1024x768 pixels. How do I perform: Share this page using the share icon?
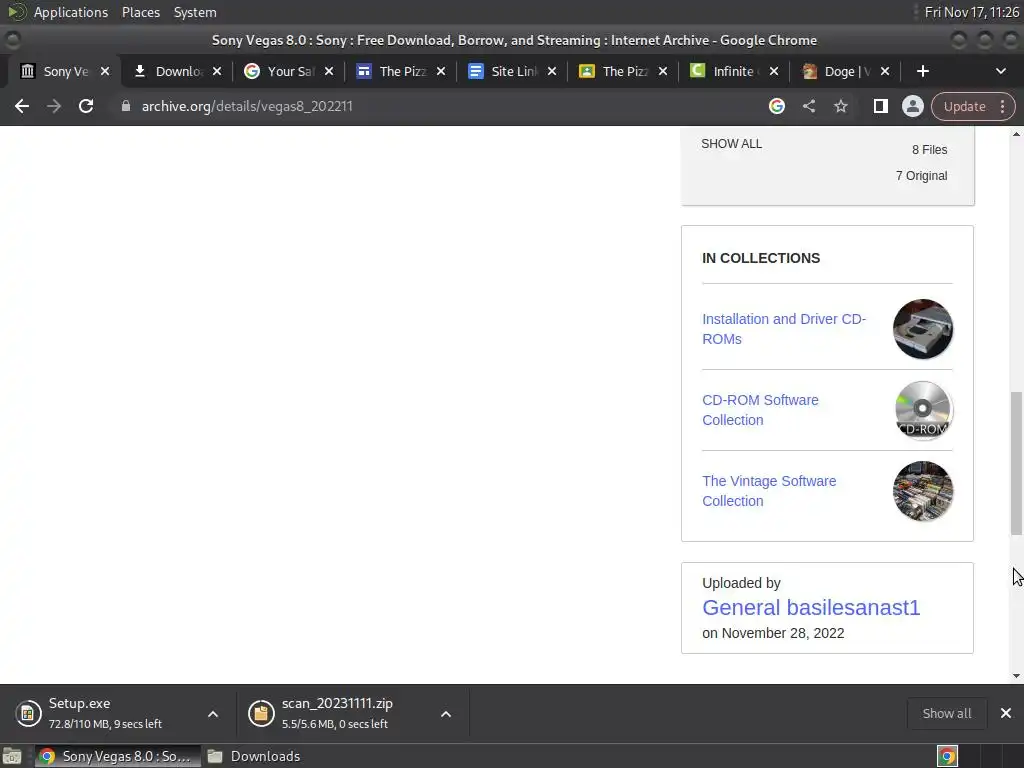point(808,106)
